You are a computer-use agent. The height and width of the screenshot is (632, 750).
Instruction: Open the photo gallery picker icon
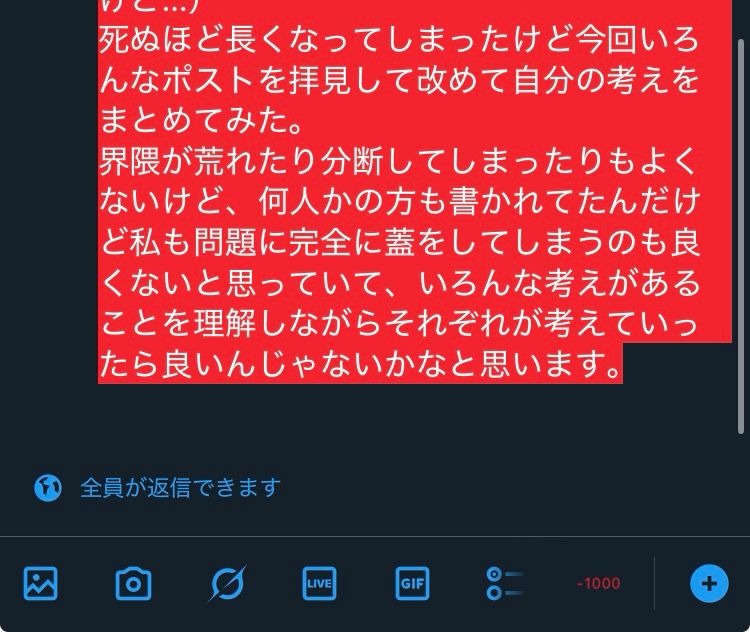click(x=41, y=583)
